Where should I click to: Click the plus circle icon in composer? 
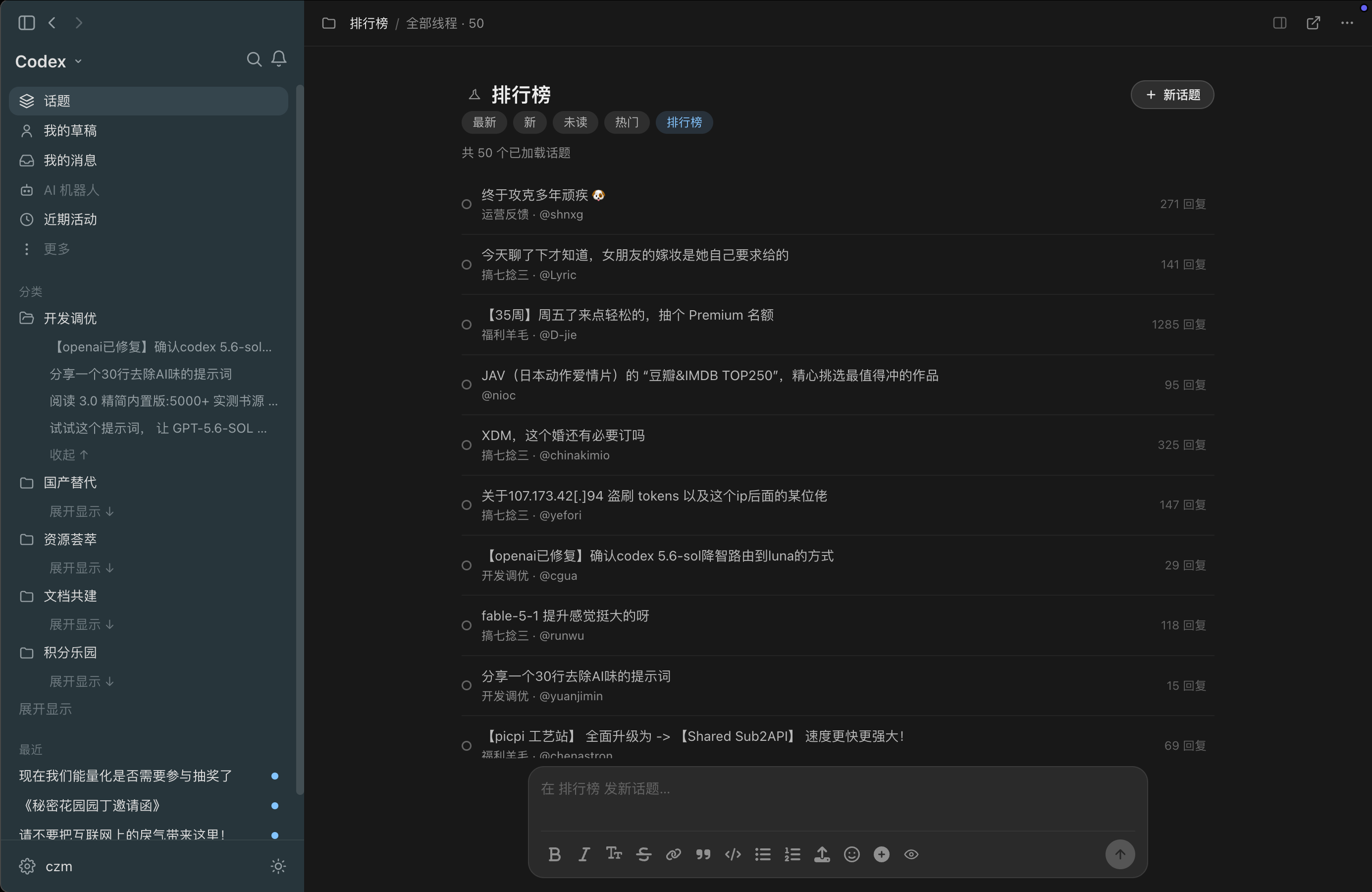(882, 854)
